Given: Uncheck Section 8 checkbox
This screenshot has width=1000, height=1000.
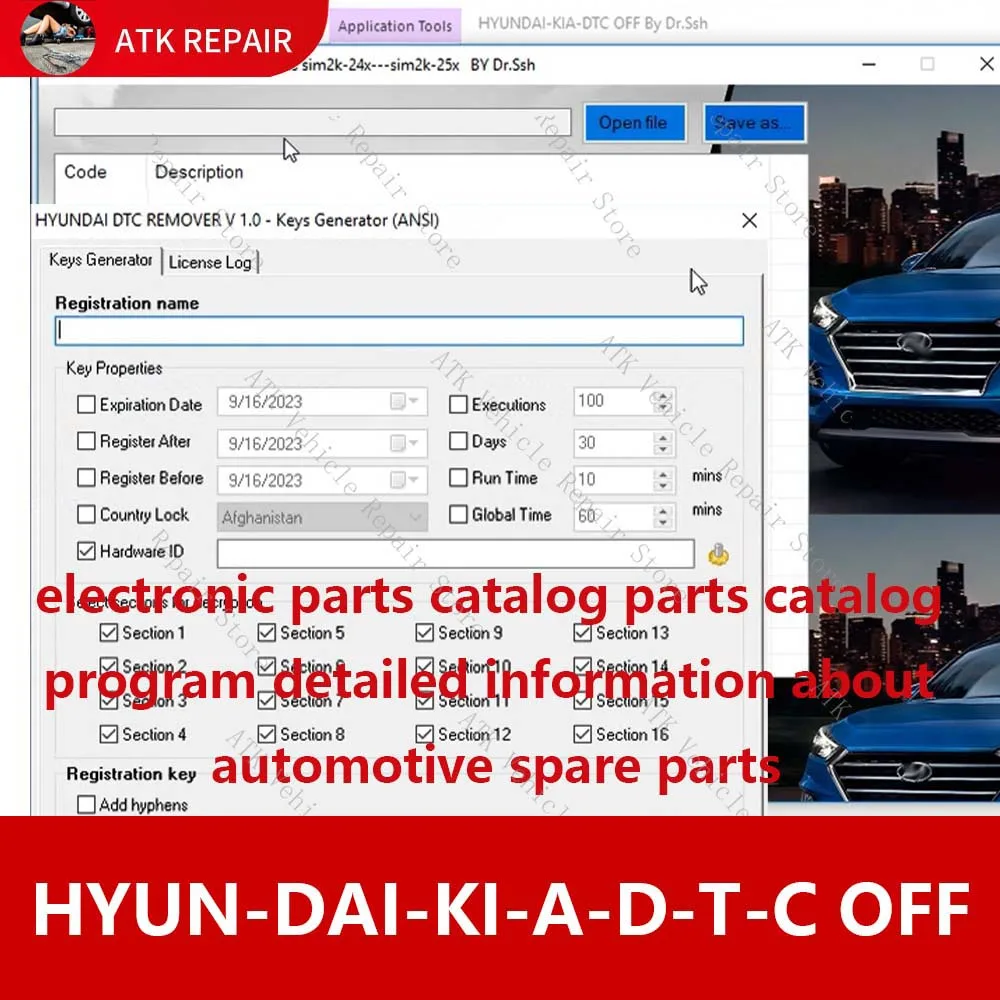Looking at the screenshot, I should pyautogui.click(x=267, y=734).
